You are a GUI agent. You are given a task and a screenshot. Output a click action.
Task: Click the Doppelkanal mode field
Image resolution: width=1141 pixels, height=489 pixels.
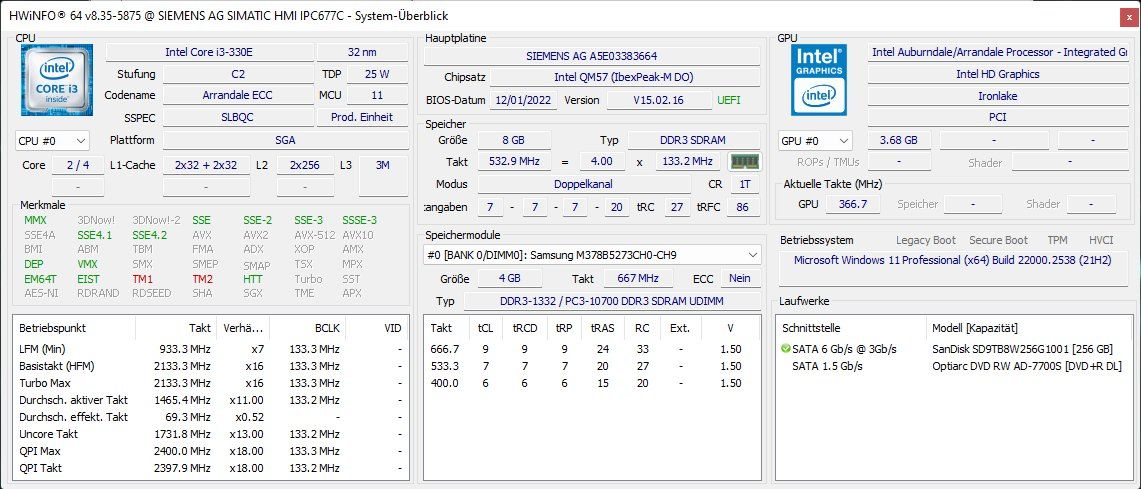click(582, 184)
